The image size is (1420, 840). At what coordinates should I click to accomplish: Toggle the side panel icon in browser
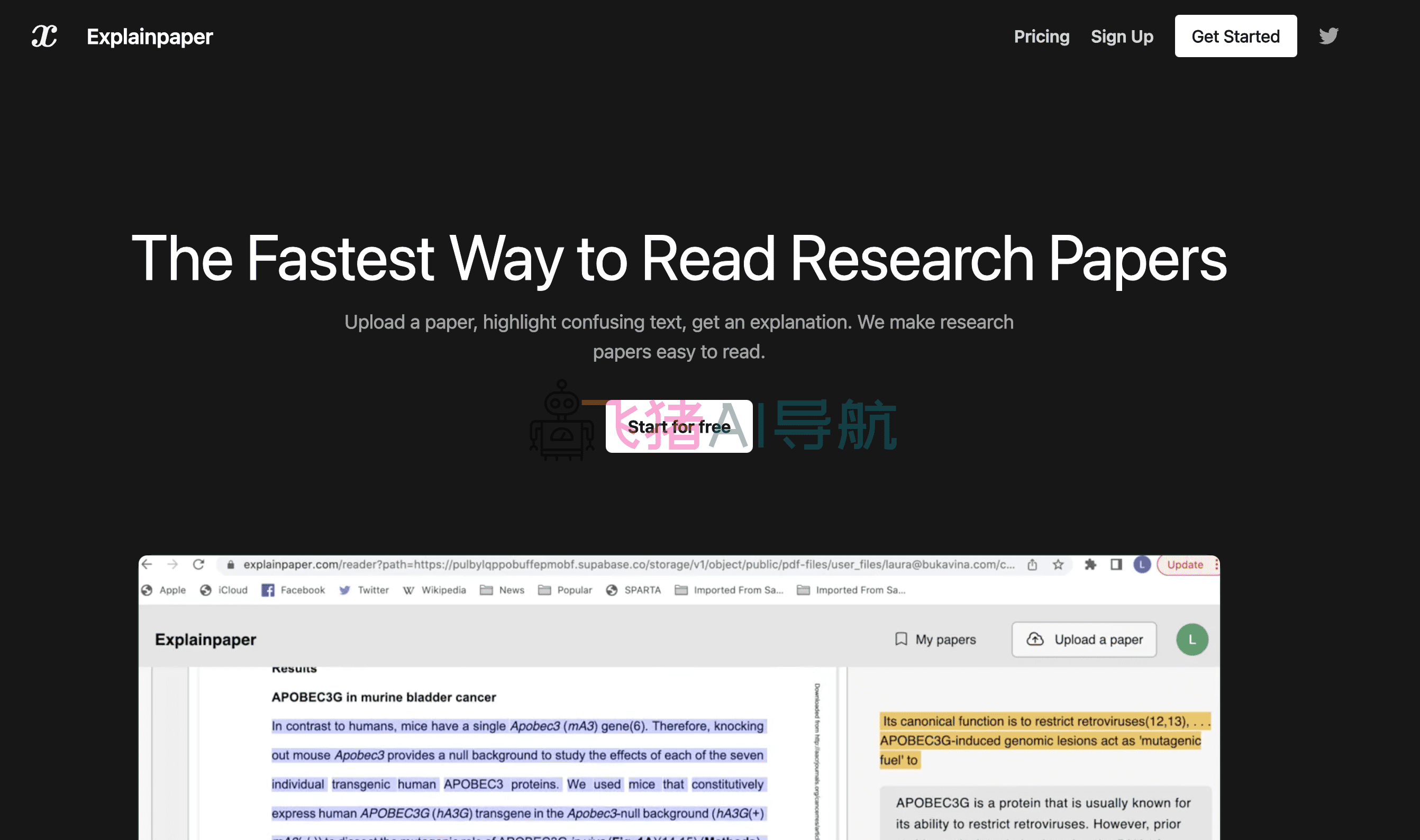point(1116,564)
